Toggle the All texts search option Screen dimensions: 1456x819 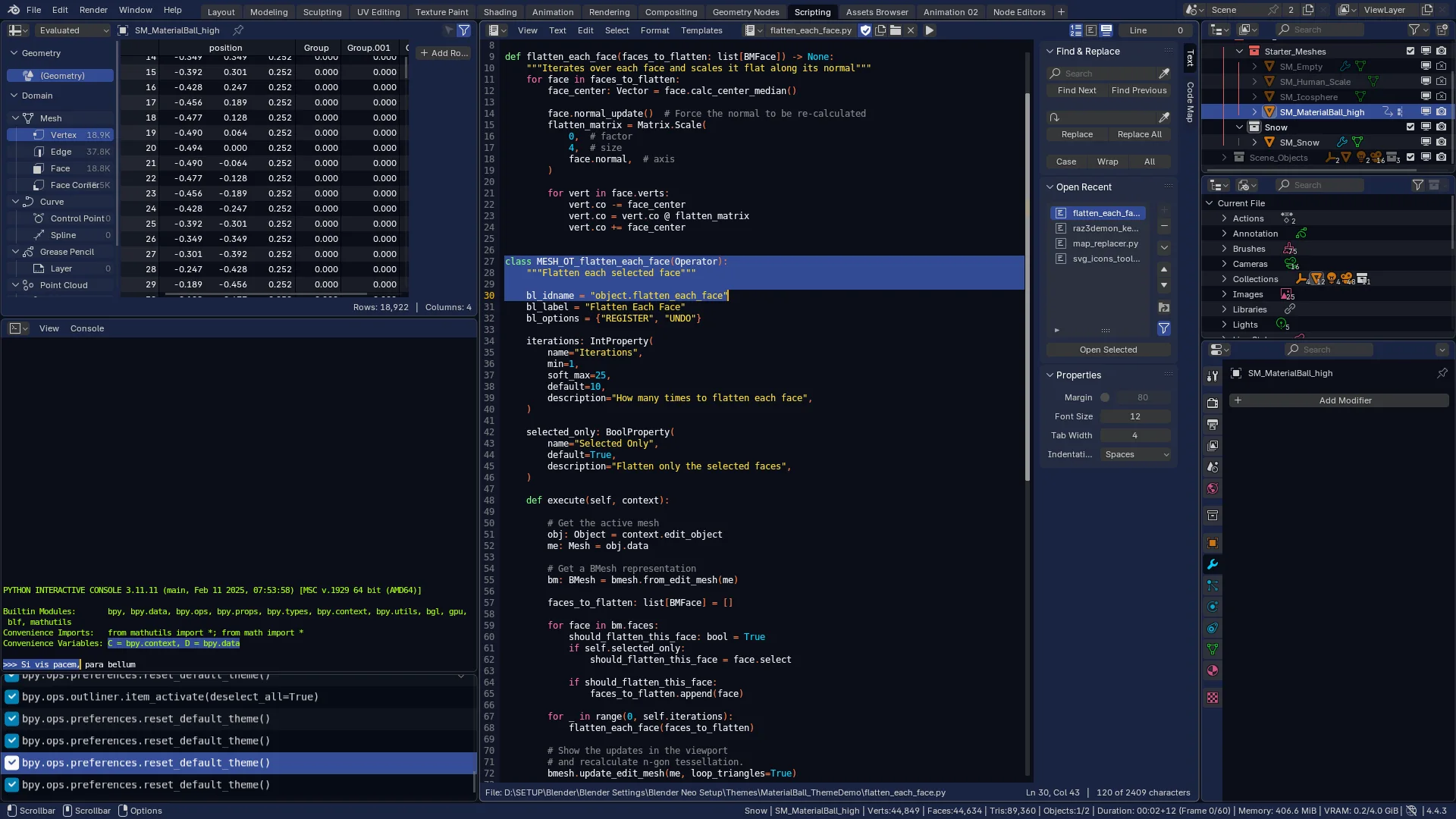tap(1150, 162)
